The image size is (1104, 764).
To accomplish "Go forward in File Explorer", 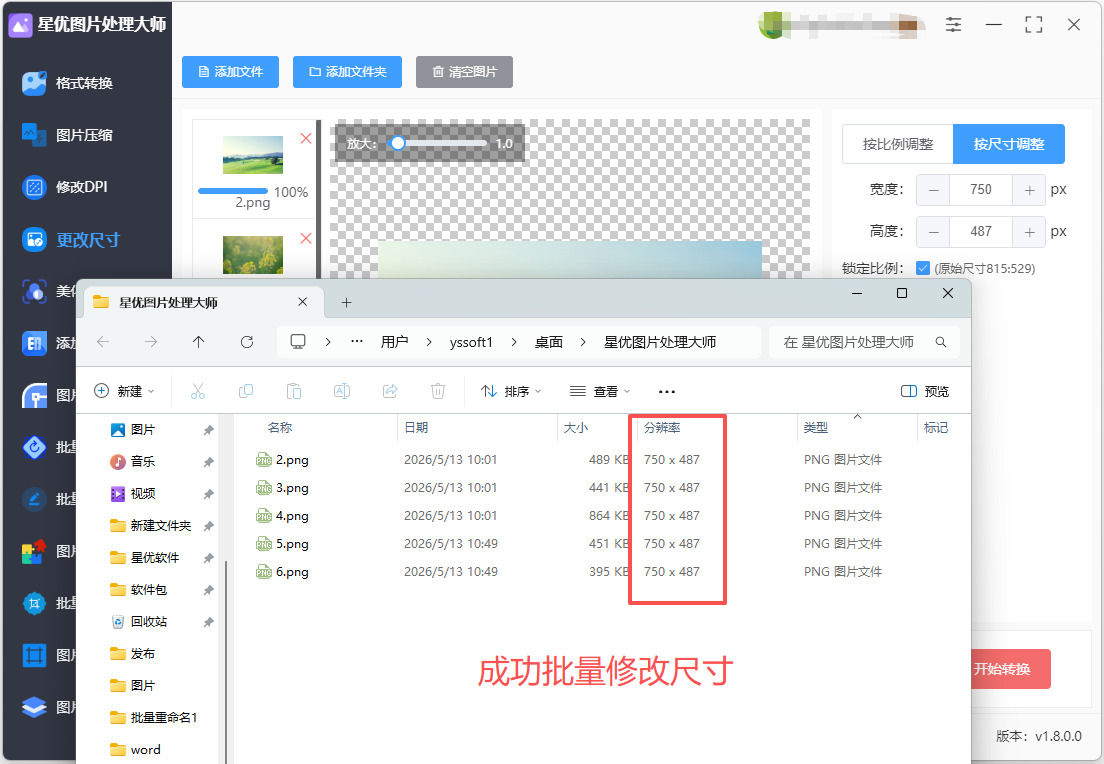I will [x=151, y=342].
